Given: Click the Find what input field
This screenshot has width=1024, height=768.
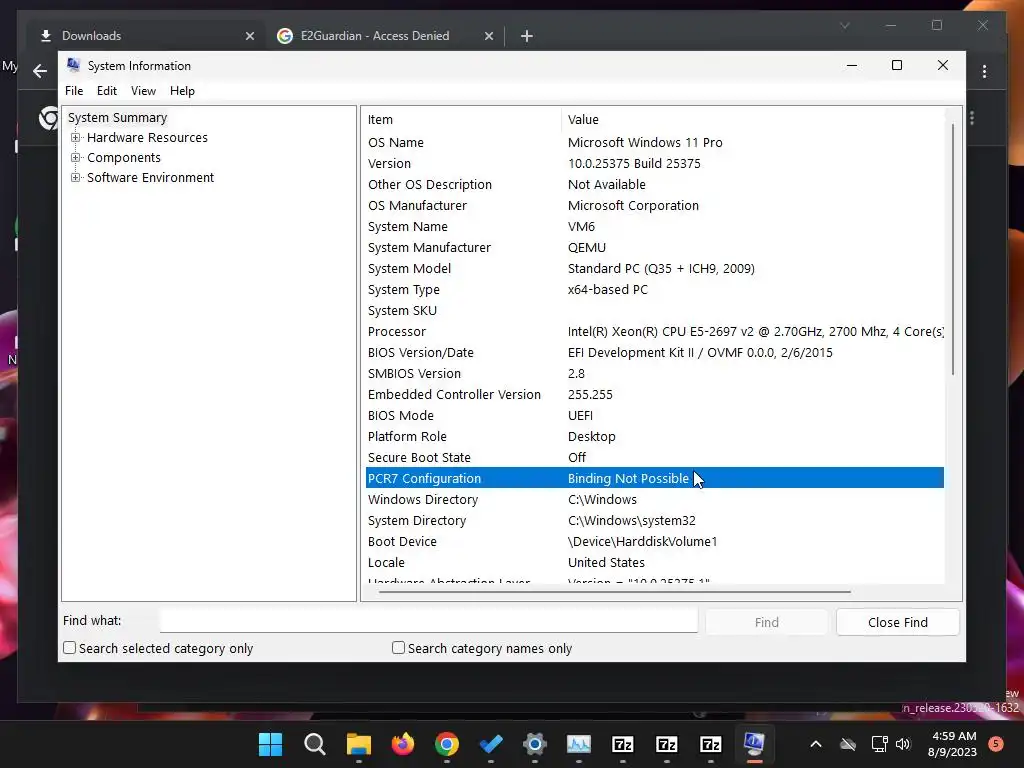Looking at the screenshot, I should click(428, 620).
